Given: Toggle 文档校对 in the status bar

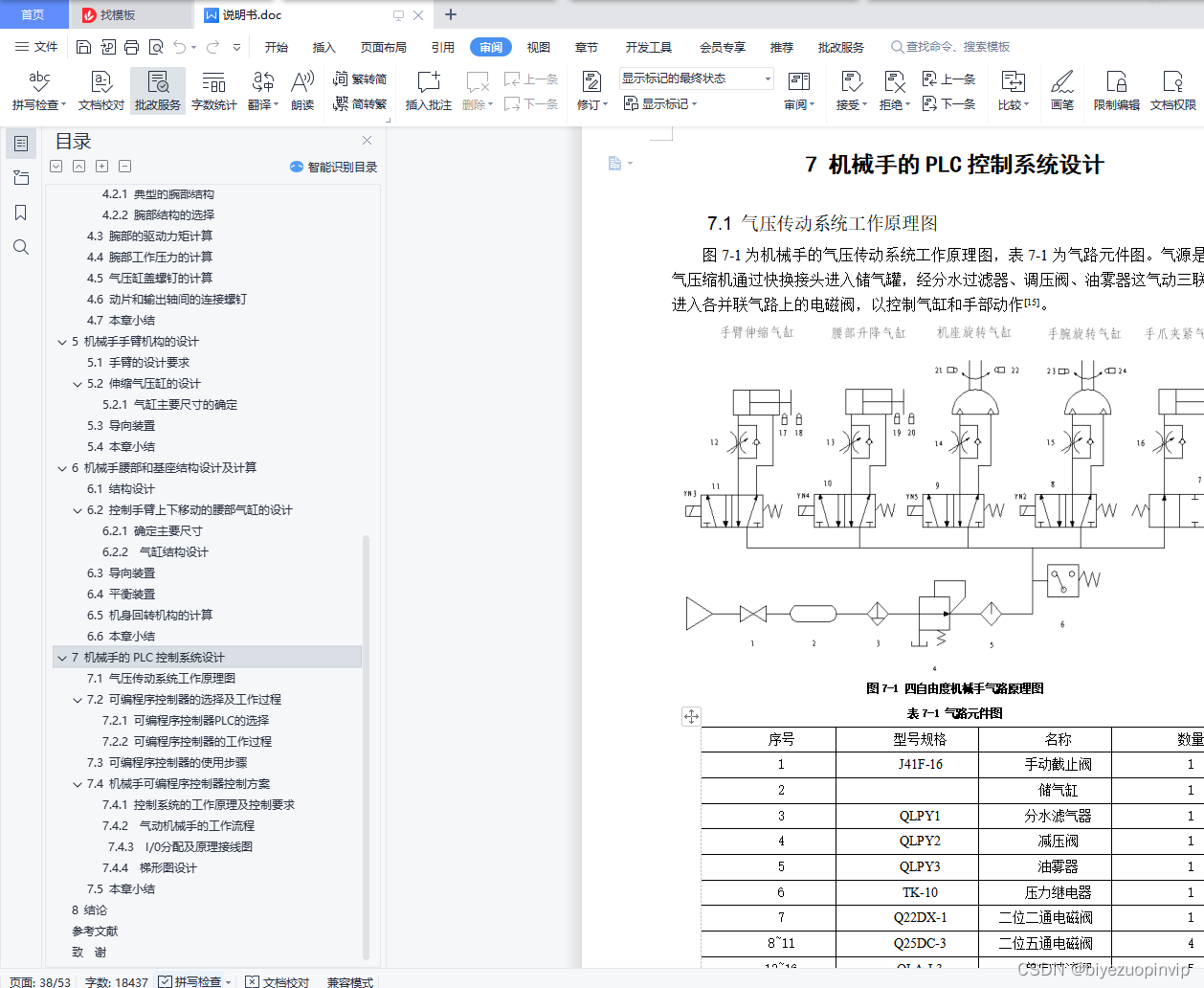Looking at the screenshot, I should tap(278, 981).
